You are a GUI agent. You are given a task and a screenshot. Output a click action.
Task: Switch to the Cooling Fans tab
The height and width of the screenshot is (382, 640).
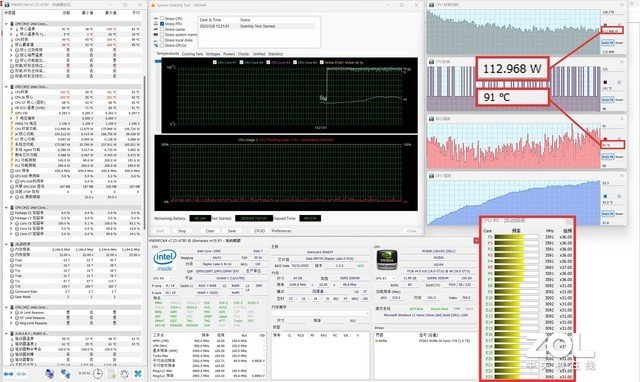(x=192, y=53)
